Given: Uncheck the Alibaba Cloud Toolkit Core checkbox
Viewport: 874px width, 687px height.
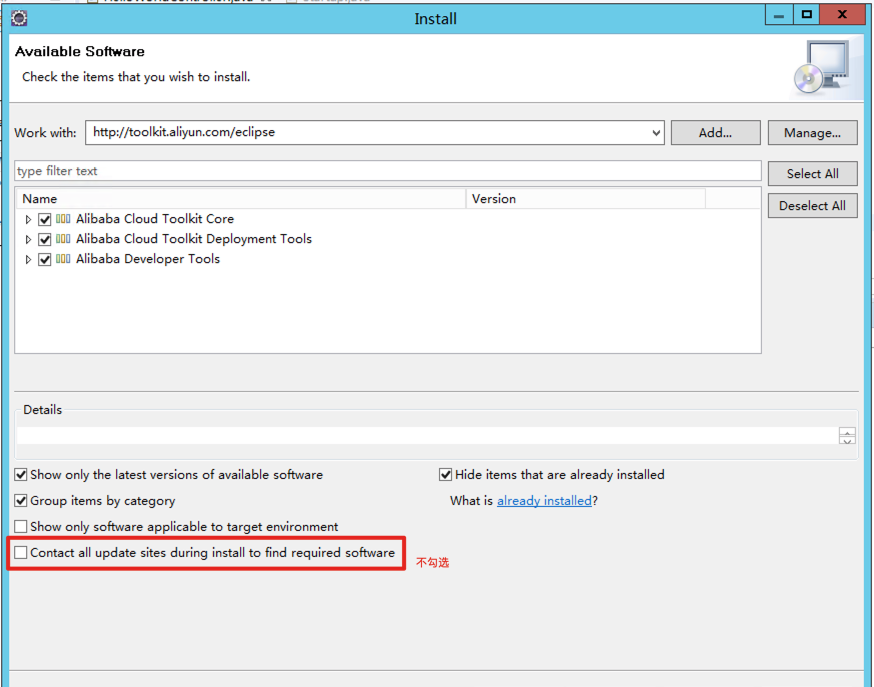Looking at the screenshot, I should tap(45, 220).
